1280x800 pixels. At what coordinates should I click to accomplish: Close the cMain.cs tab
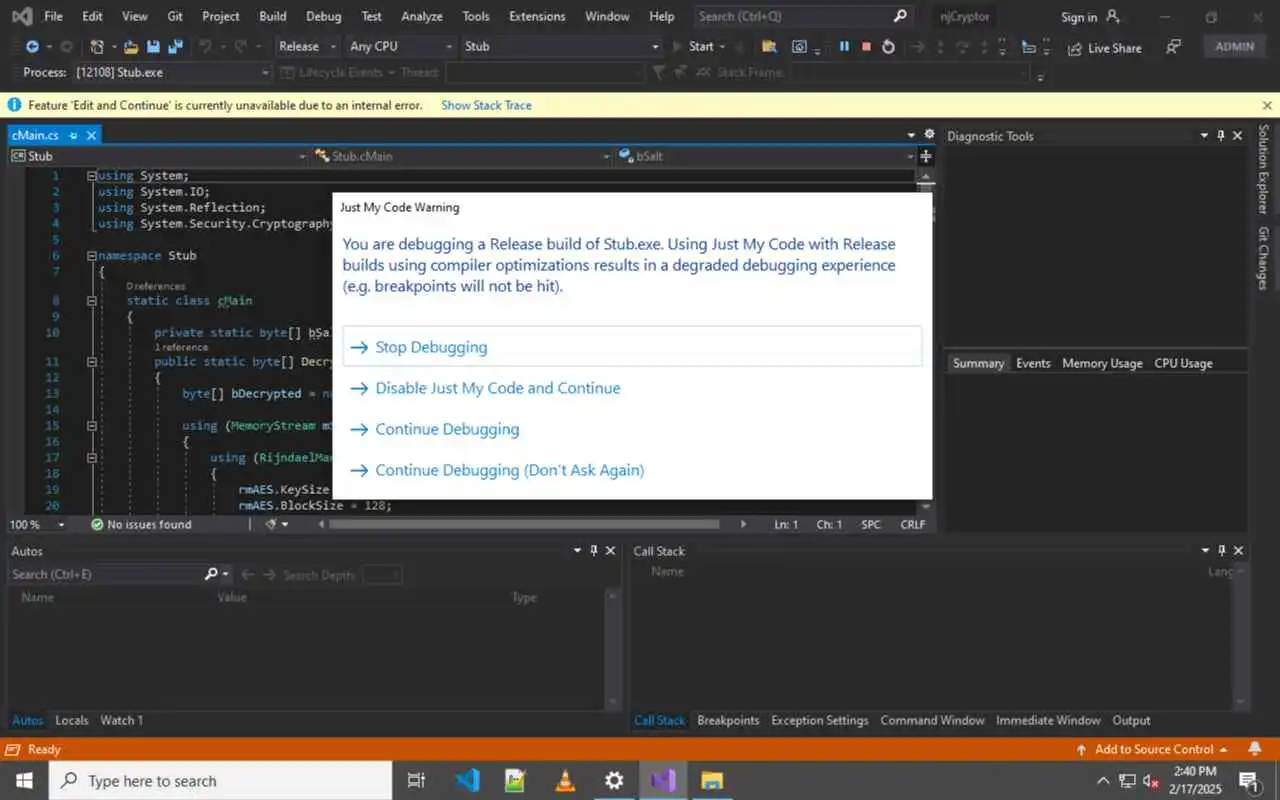click(x=91, y=135)
